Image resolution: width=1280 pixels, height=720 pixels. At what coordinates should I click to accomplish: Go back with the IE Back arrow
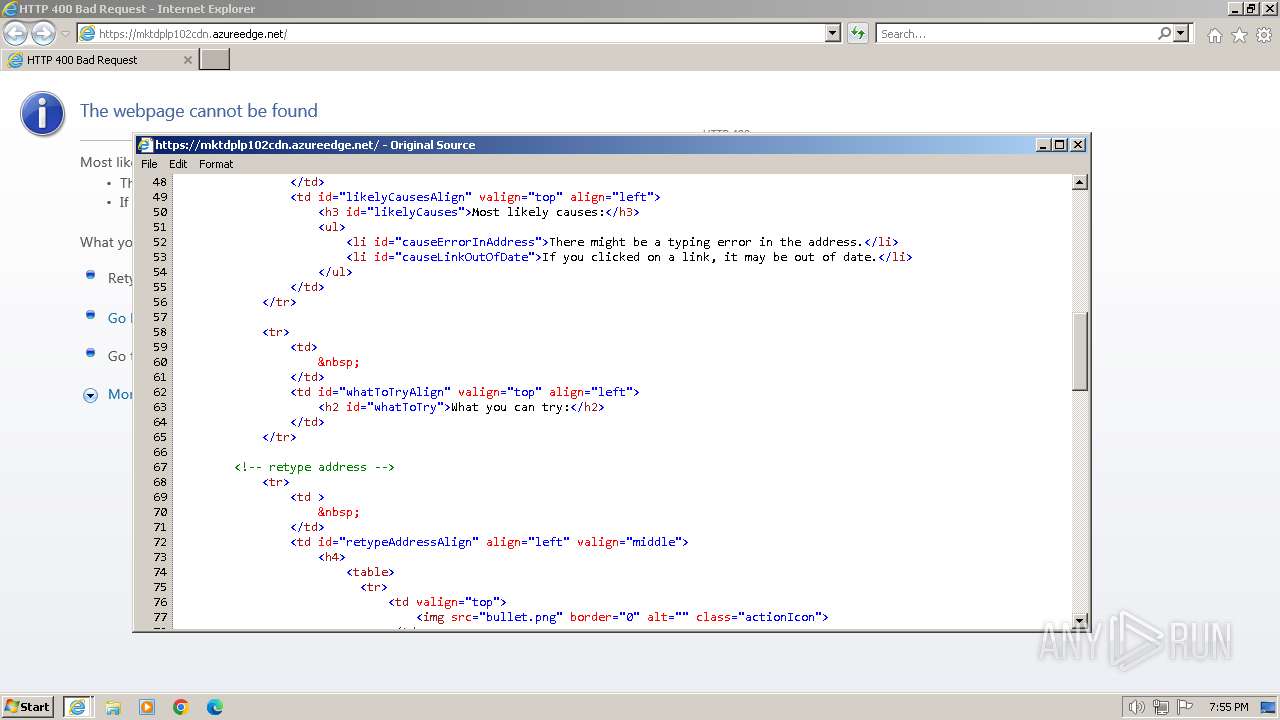(x=16, y=34)
